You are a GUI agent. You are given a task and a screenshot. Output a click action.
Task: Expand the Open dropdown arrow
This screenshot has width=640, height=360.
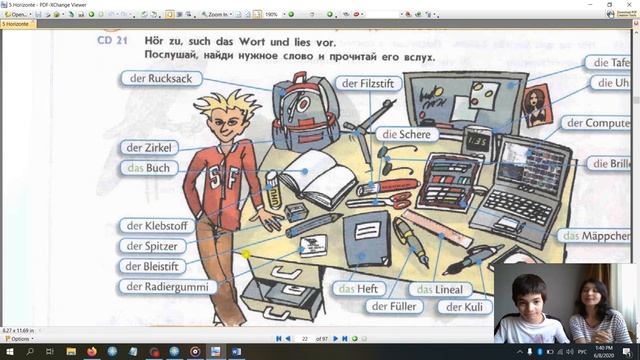[x=30, y=14]
